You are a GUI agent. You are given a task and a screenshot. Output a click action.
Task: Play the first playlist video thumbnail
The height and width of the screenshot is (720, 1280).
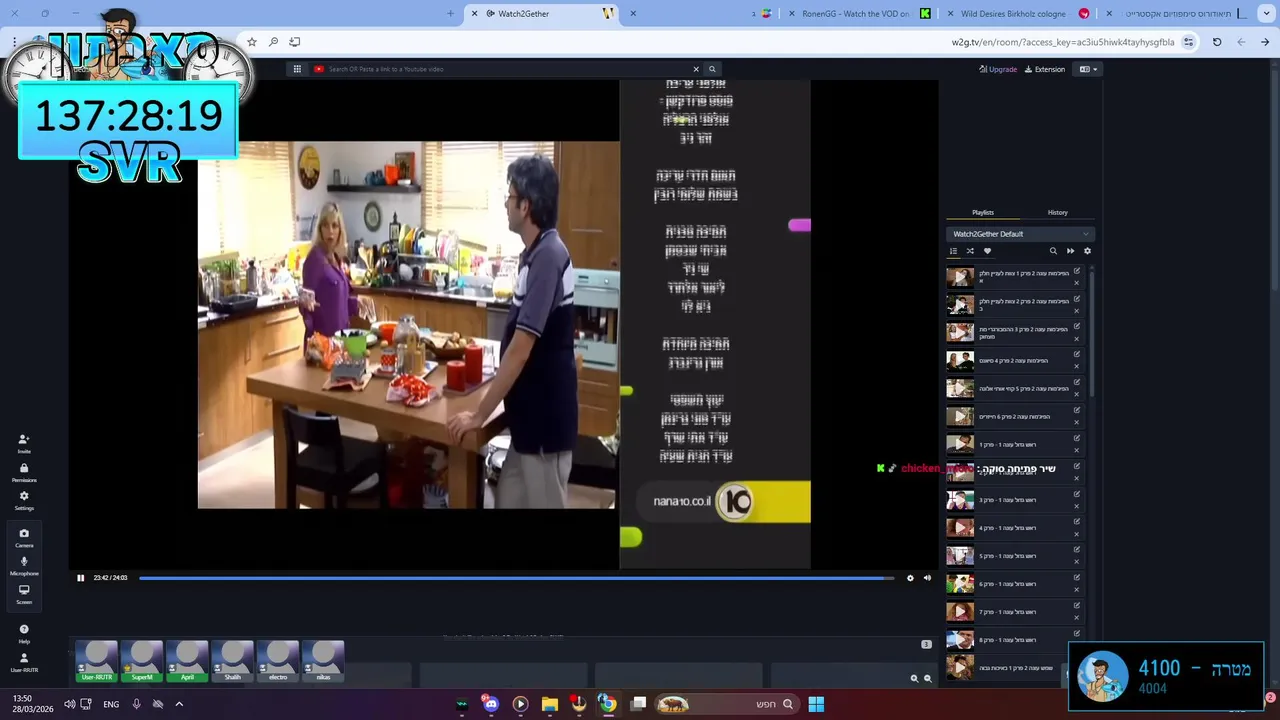(960, 277)
